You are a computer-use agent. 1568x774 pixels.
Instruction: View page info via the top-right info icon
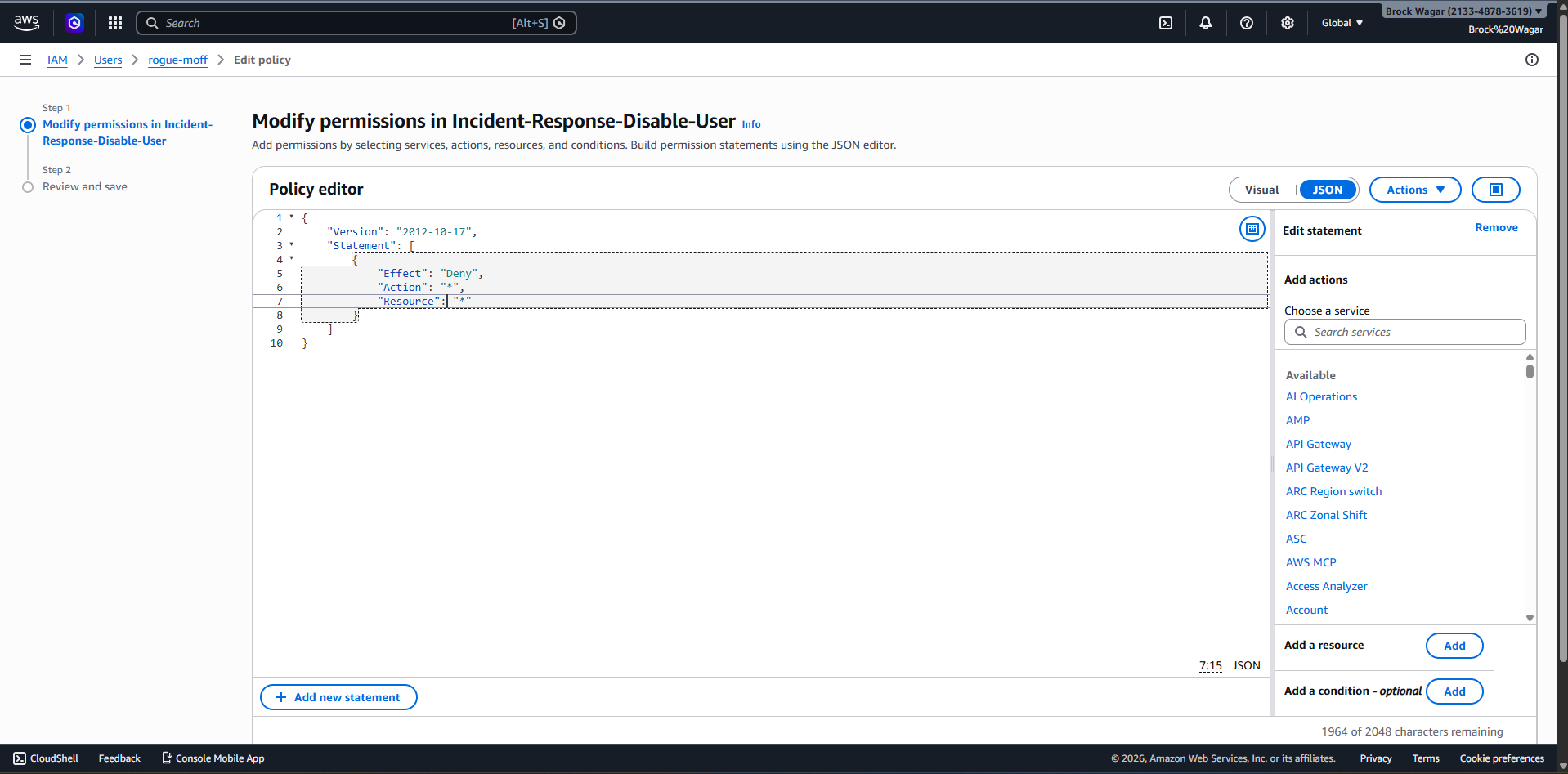(x=1532, y=60)
